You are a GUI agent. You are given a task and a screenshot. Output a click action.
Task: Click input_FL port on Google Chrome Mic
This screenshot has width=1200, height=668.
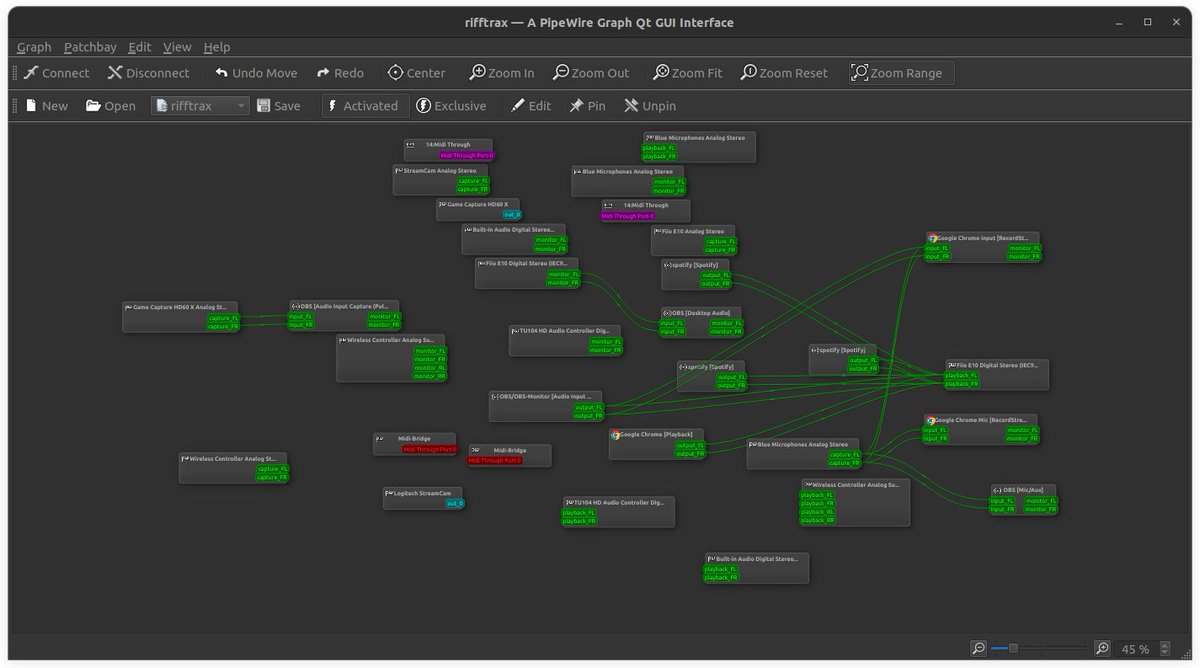(935, 430)
